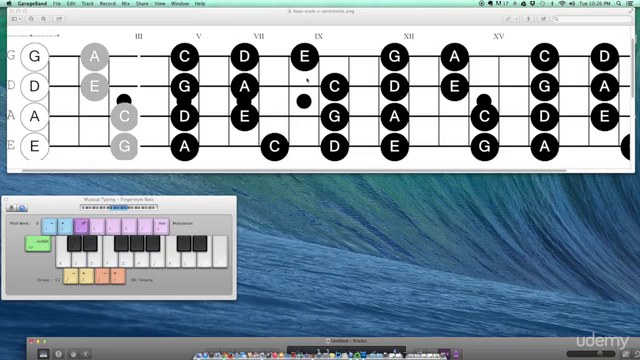Click the zoom in magnifier in Preview

(44, 19)
